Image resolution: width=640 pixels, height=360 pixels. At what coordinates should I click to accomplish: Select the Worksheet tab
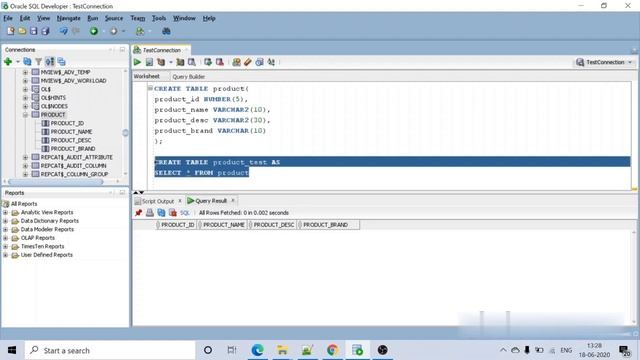pos(147,76)
